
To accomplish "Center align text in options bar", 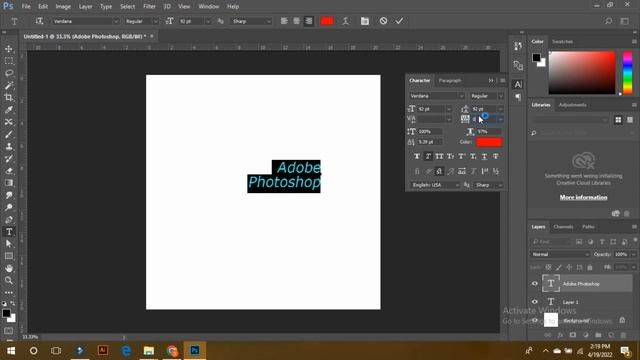I will (x=297, y=21).
